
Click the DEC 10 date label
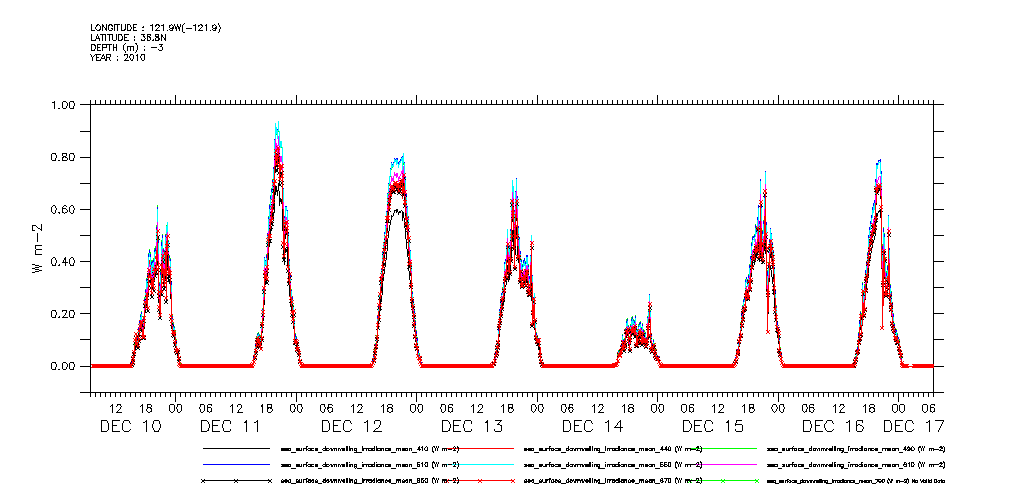pos(131,426)
